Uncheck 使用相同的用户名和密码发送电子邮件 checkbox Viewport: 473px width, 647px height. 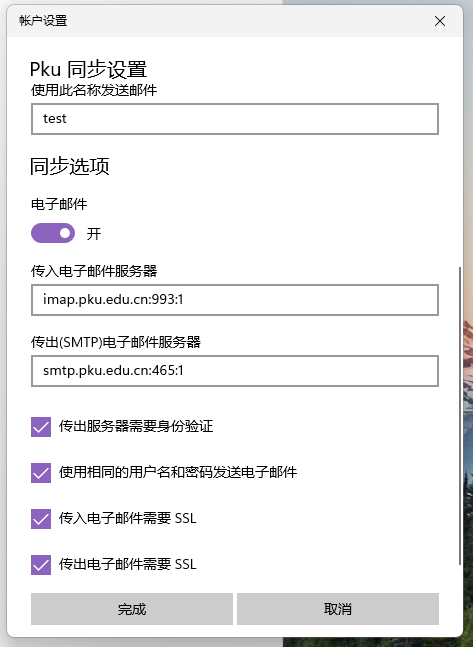point(41,473)
